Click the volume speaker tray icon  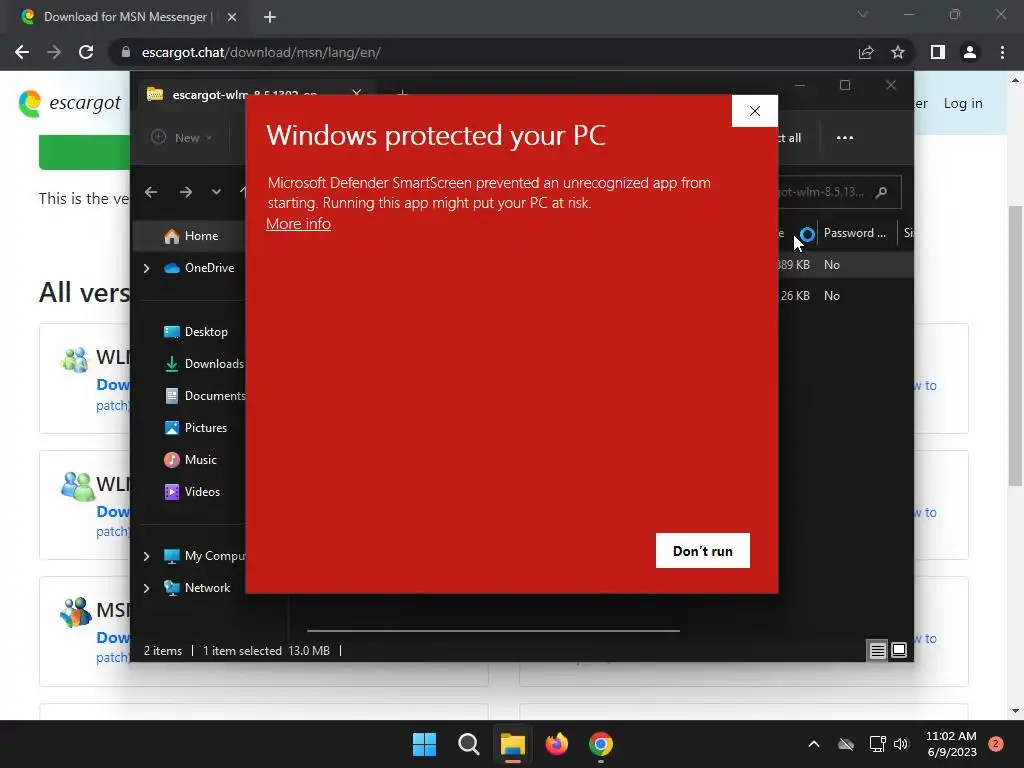[901, 744]
